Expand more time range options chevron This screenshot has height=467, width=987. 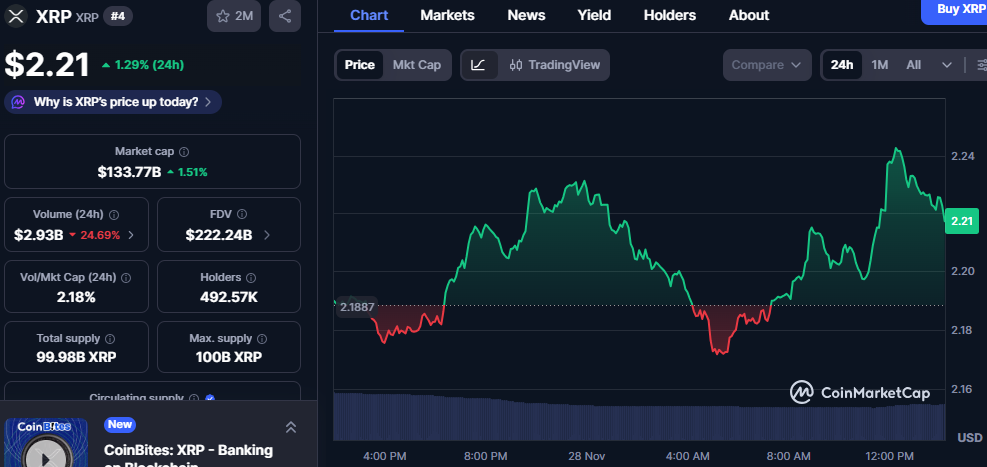pos(947,65)
